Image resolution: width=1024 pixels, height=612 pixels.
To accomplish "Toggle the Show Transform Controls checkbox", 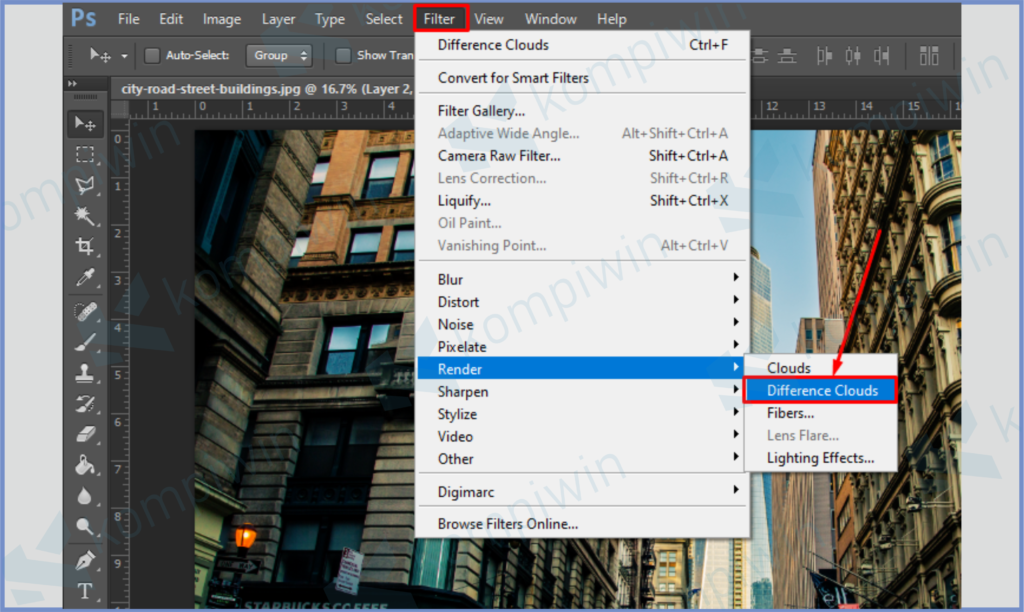I will point(343,56).
